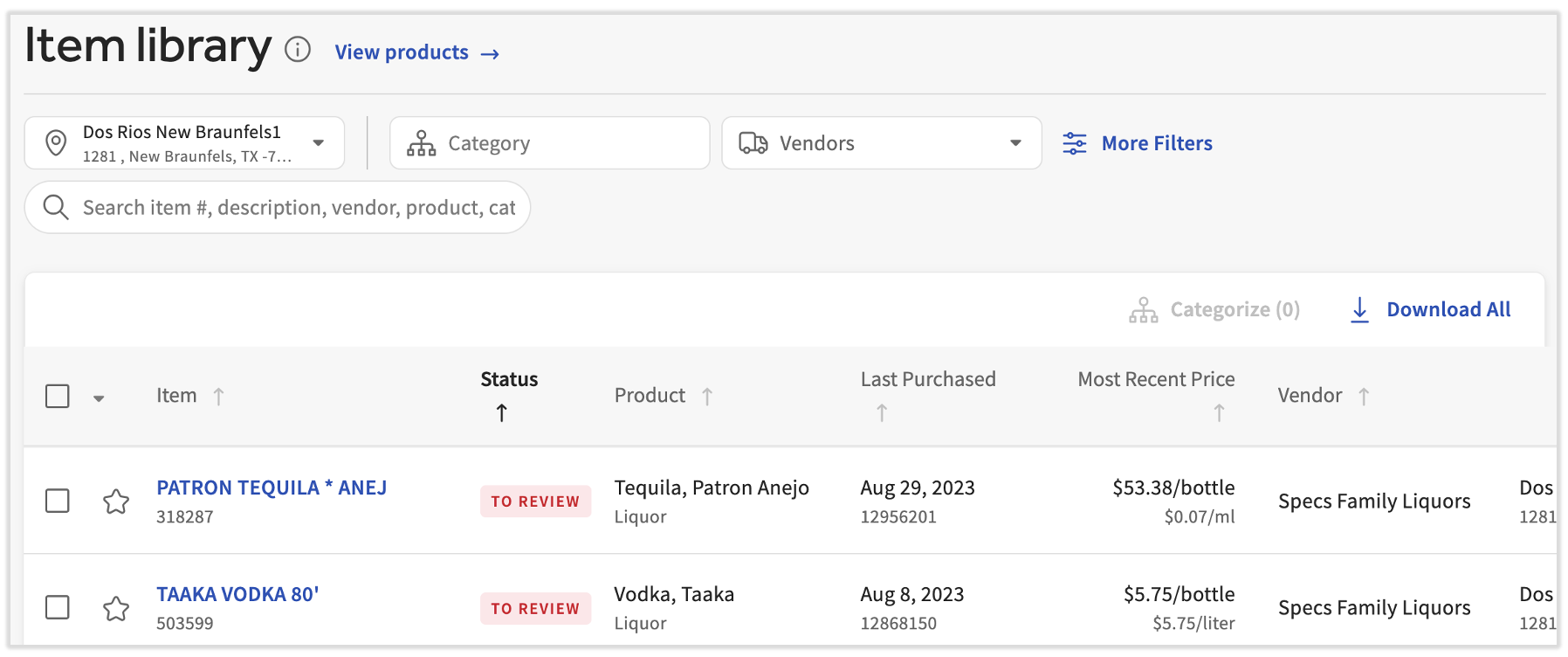Open the PATRON TEQUILA * ANEJ item link
The height and width of the screenshot is (657, 1568).
[x=272, y=488]
